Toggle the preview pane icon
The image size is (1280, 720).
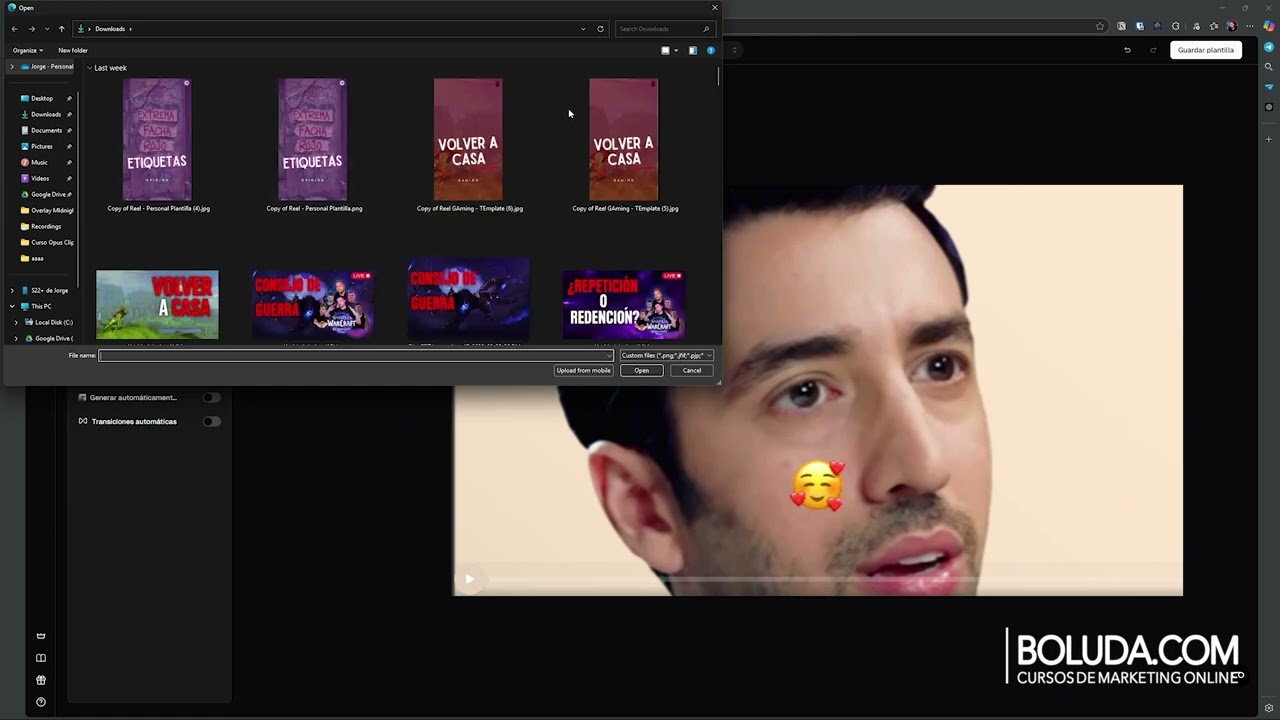(x=692, y=50)
